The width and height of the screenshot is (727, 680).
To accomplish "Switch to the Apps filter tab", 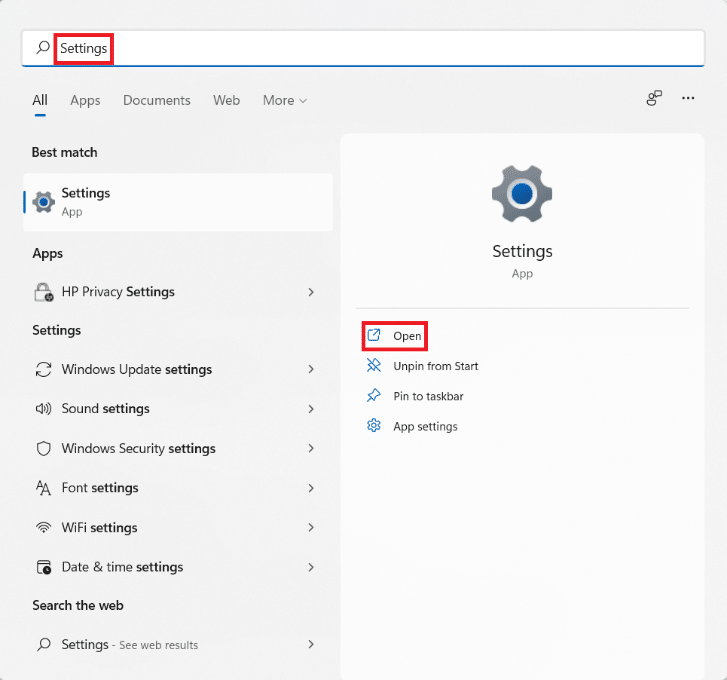I will (x=85, y=100).
